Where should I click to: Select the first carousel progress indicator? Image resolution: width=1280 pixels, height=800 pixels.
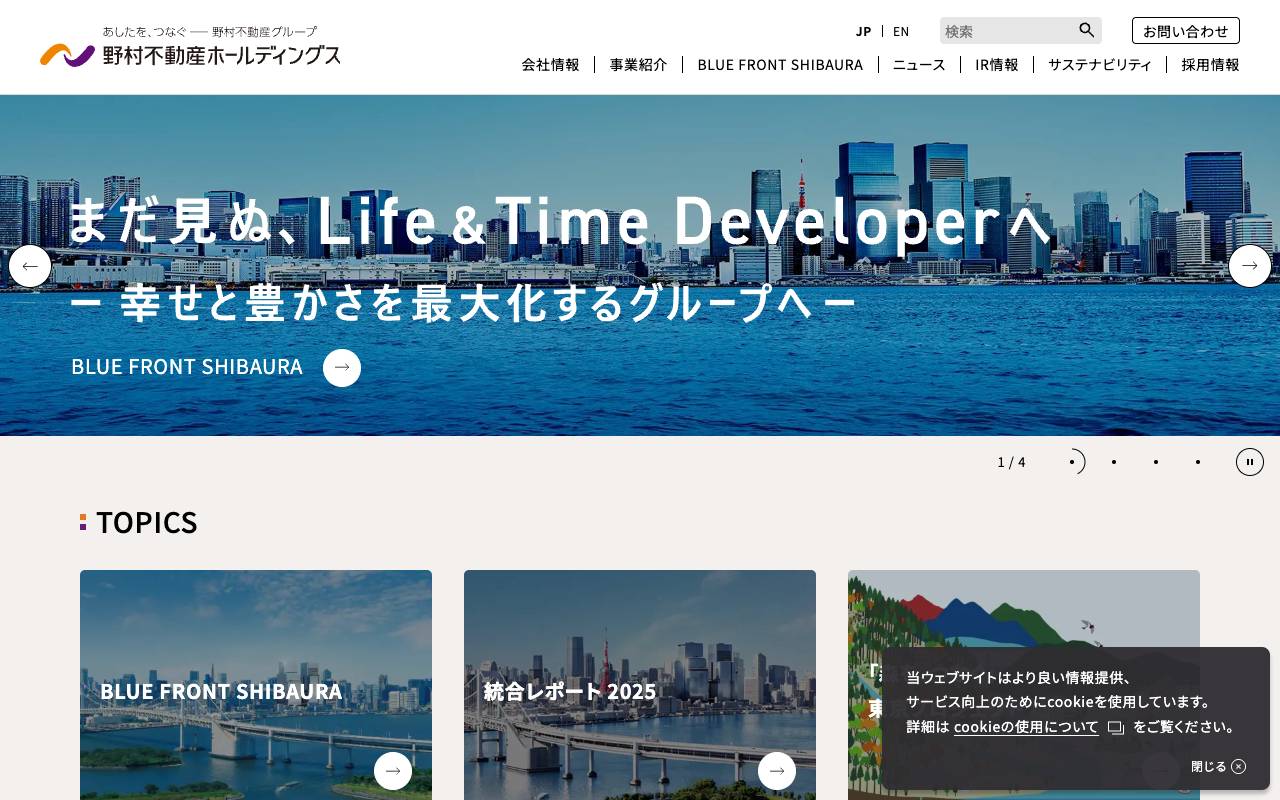tap(1072, 462)
